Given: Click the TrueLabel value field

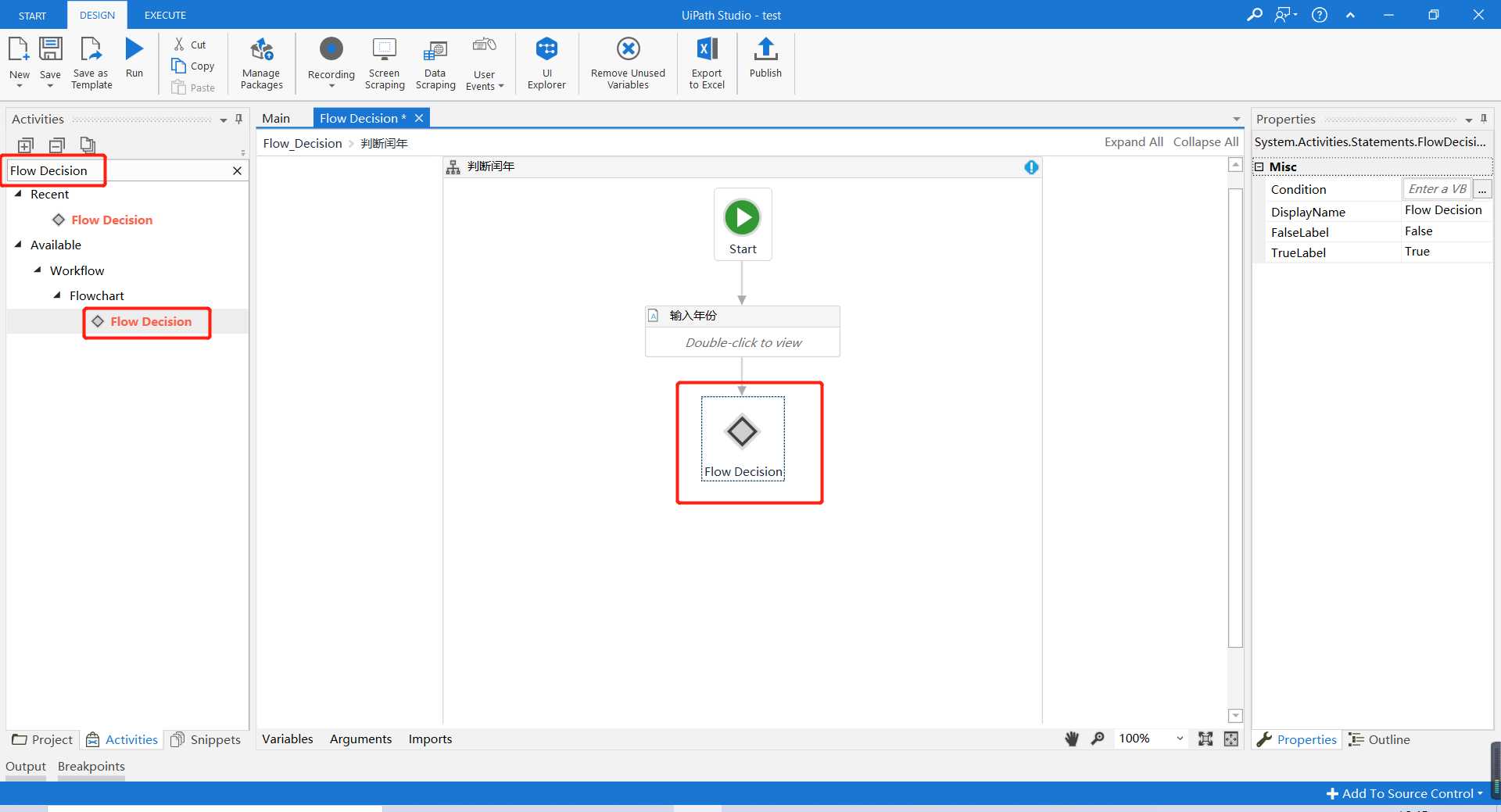Looking at the screenshot, I should 1446,252.
